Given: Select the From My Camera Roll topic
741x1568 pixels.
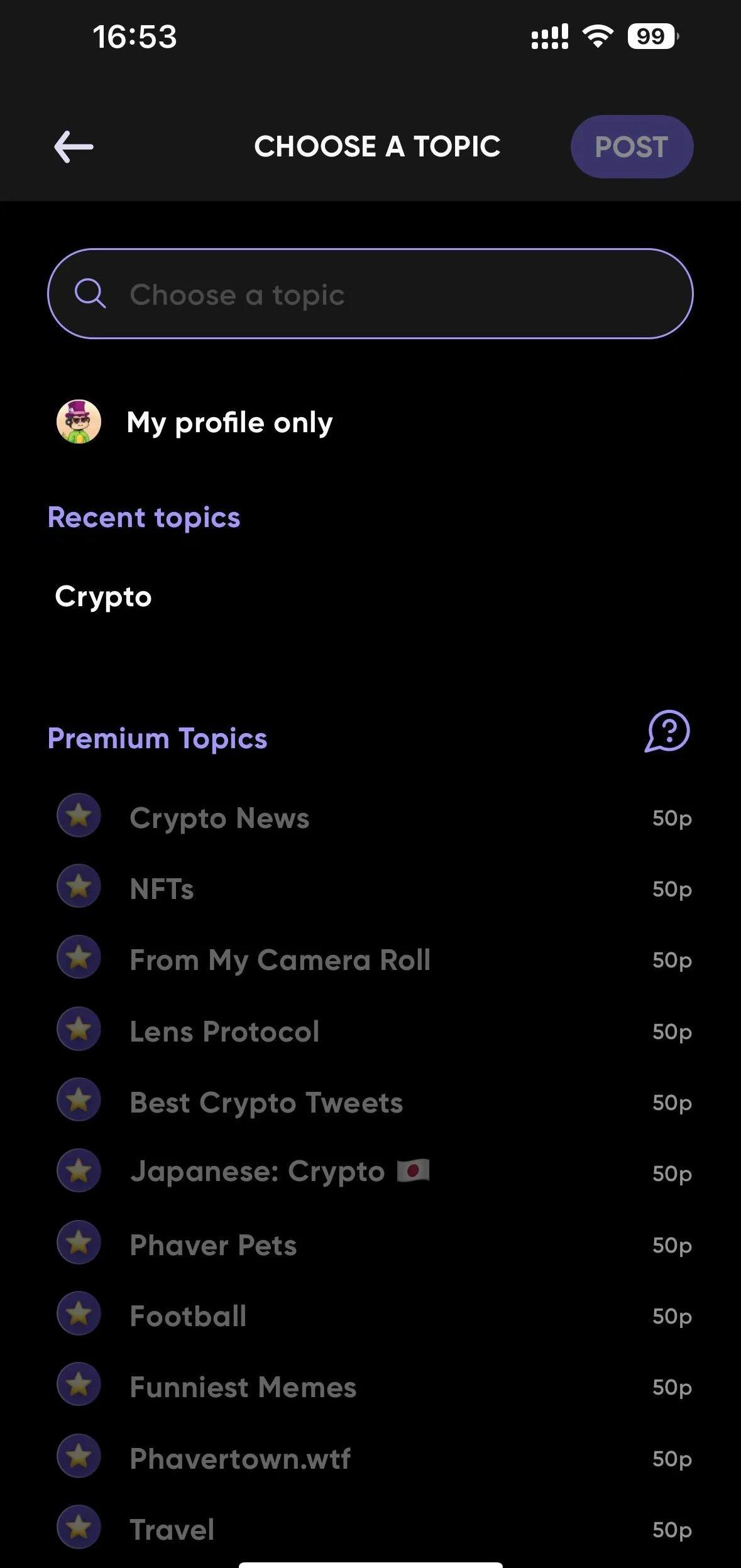Looking at the screenshot, I should coord(280,960).
